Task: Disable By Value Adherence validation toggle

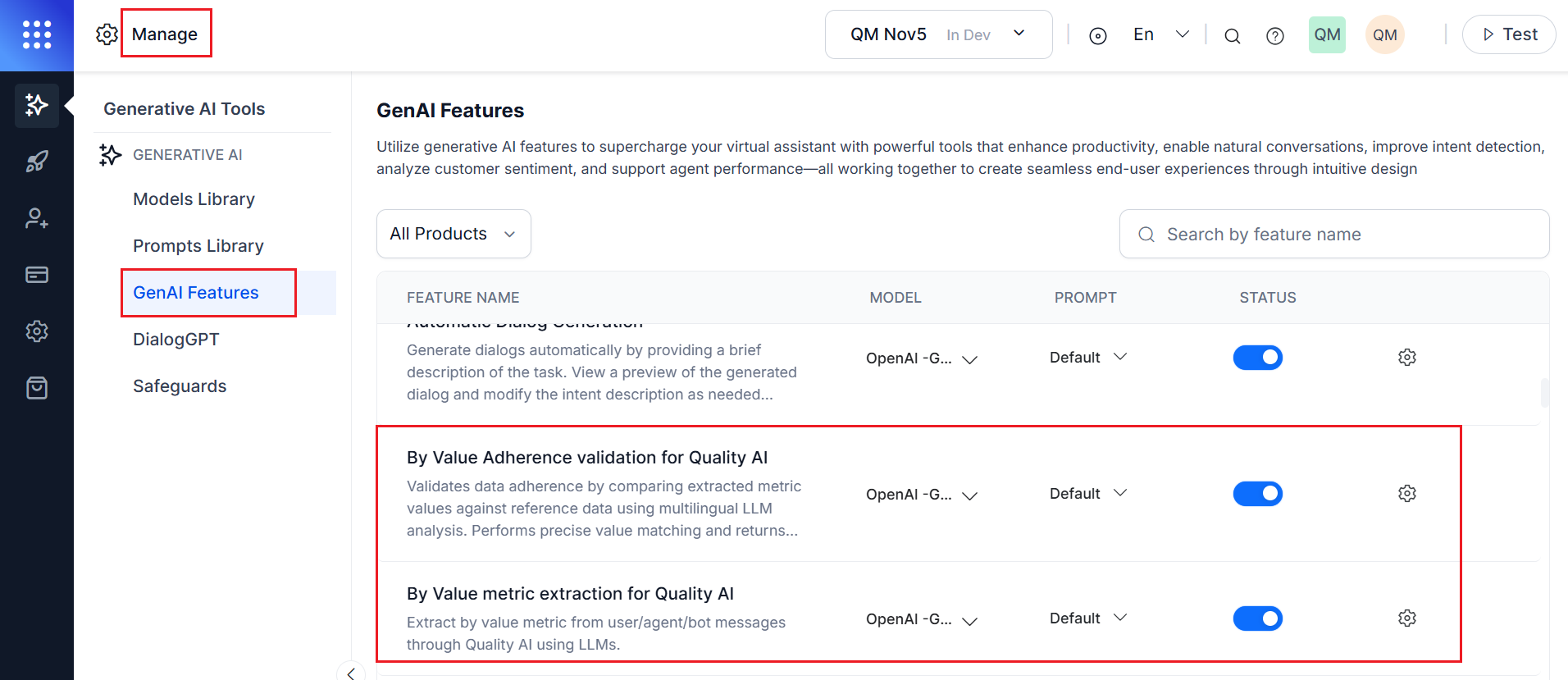Action: (x=1257, y=494)
